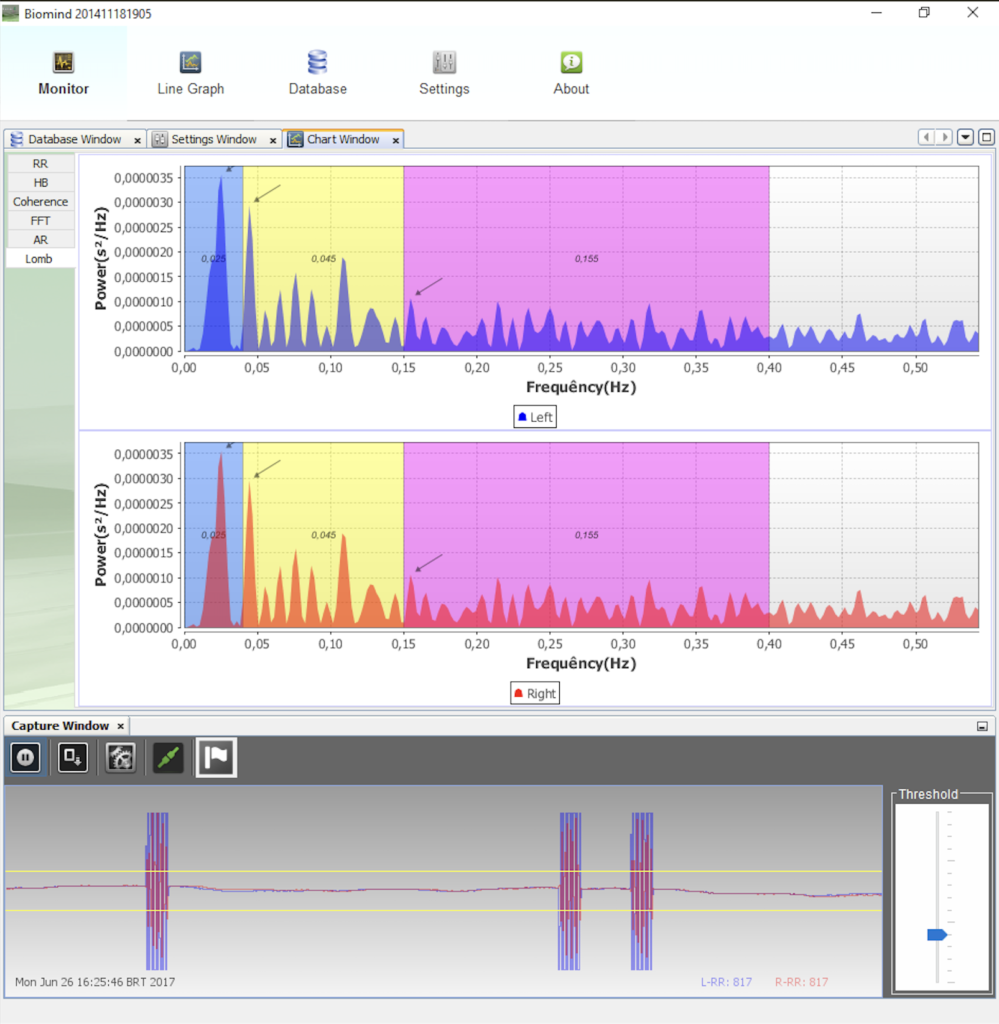Open the Database section
Screen dimensions: 999x1024
point(317,74)
